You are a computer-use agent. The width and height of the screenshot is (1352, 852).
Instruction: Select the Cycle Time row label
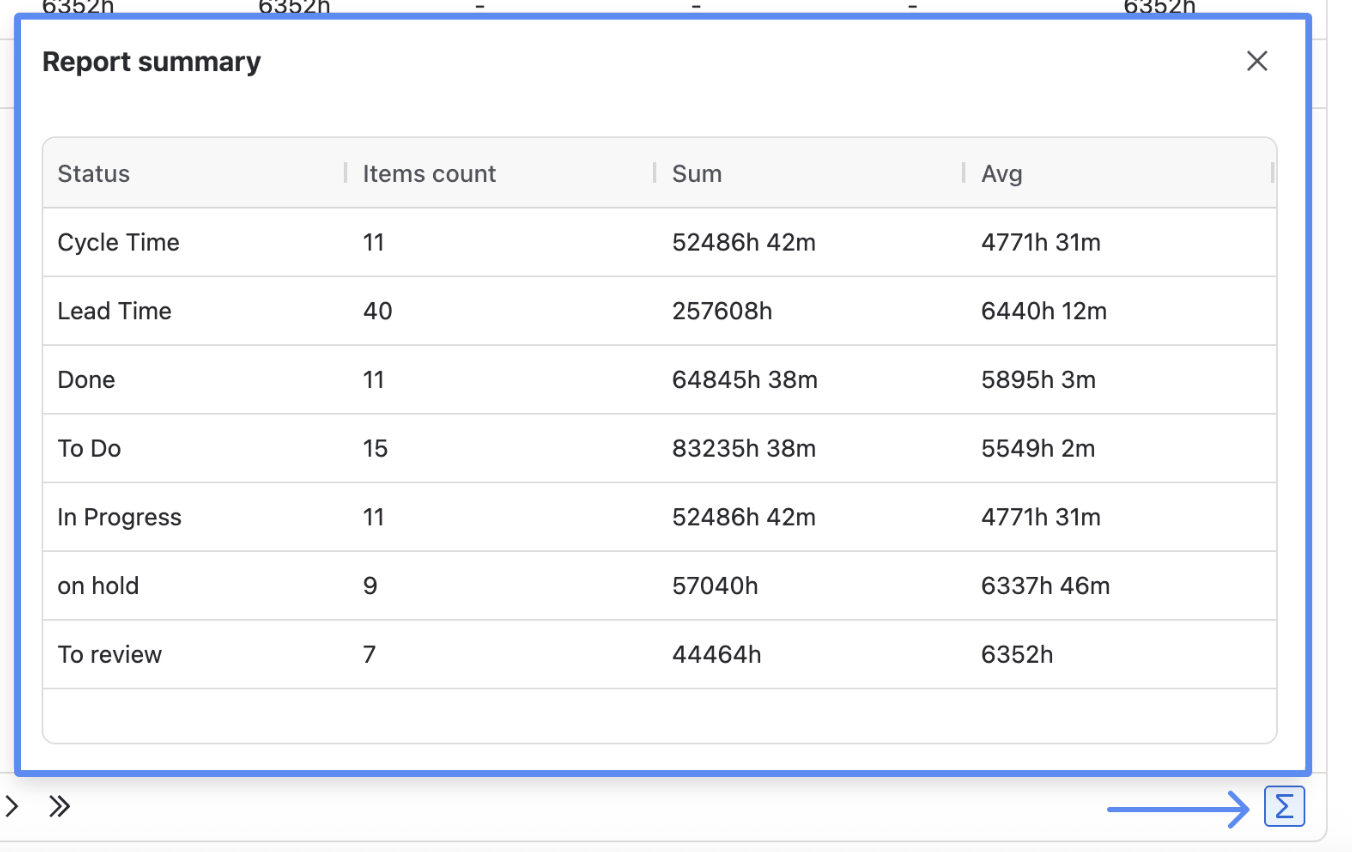click(118, 243)
